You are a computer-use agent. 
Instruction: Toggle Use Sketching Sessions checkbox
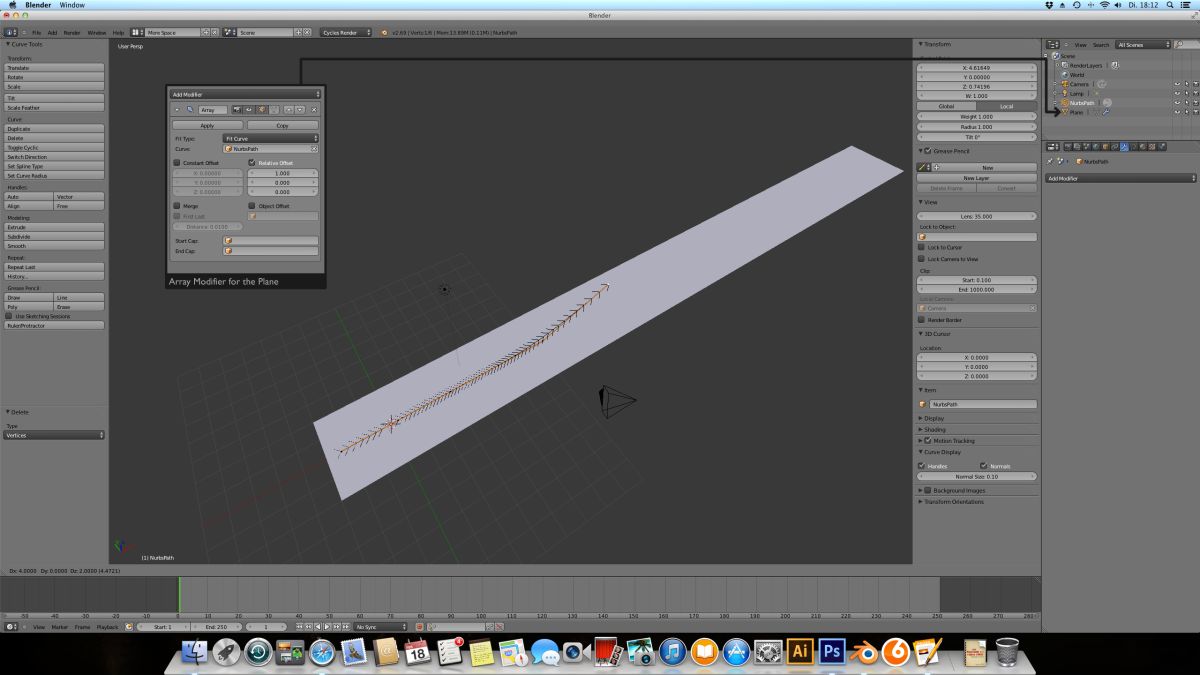[10, 316]
